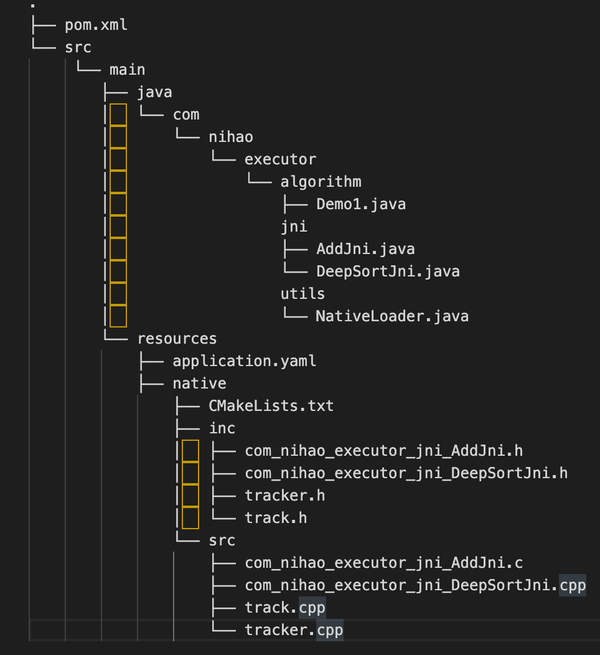Select the native folder
Image resolution: width=600 pixels, height=655 pixels.
click(199, 383)
